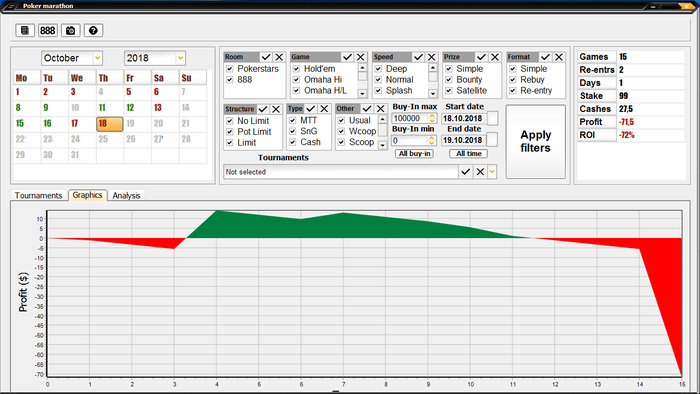Screen dimensions: 700x394
Task: Click the All time button
Action: [x=469, y=153]
